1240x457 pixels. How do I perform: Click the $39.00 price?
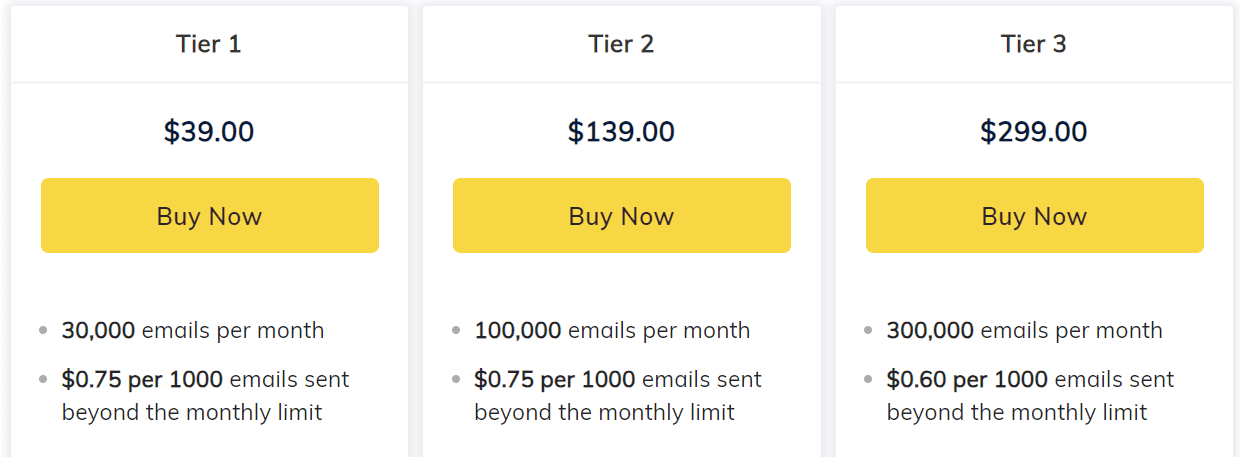(209, 131)
